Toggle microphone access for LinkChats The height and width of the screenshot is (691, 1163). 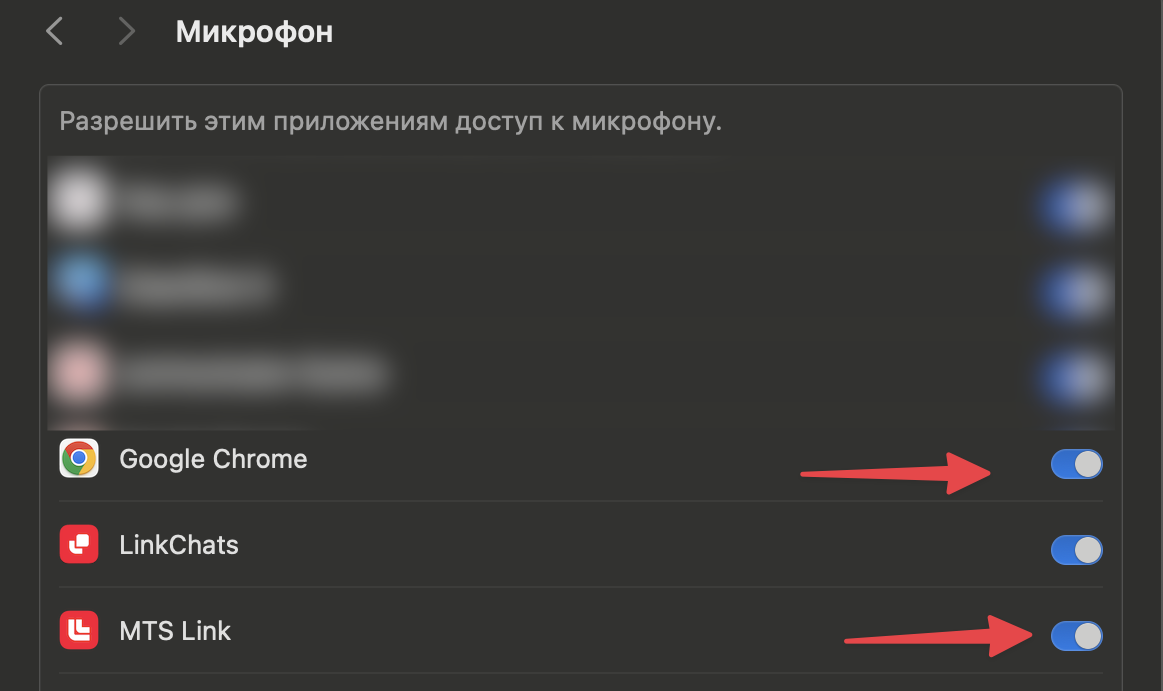pos(1076,550)
